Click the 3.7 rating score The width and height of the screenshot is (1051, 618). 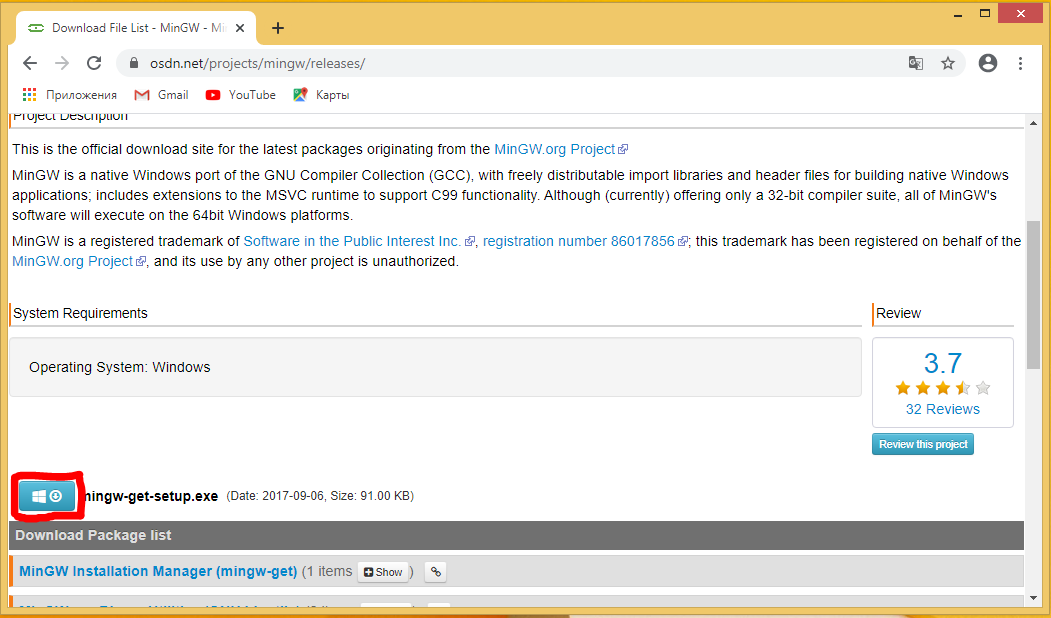[942, 363]
